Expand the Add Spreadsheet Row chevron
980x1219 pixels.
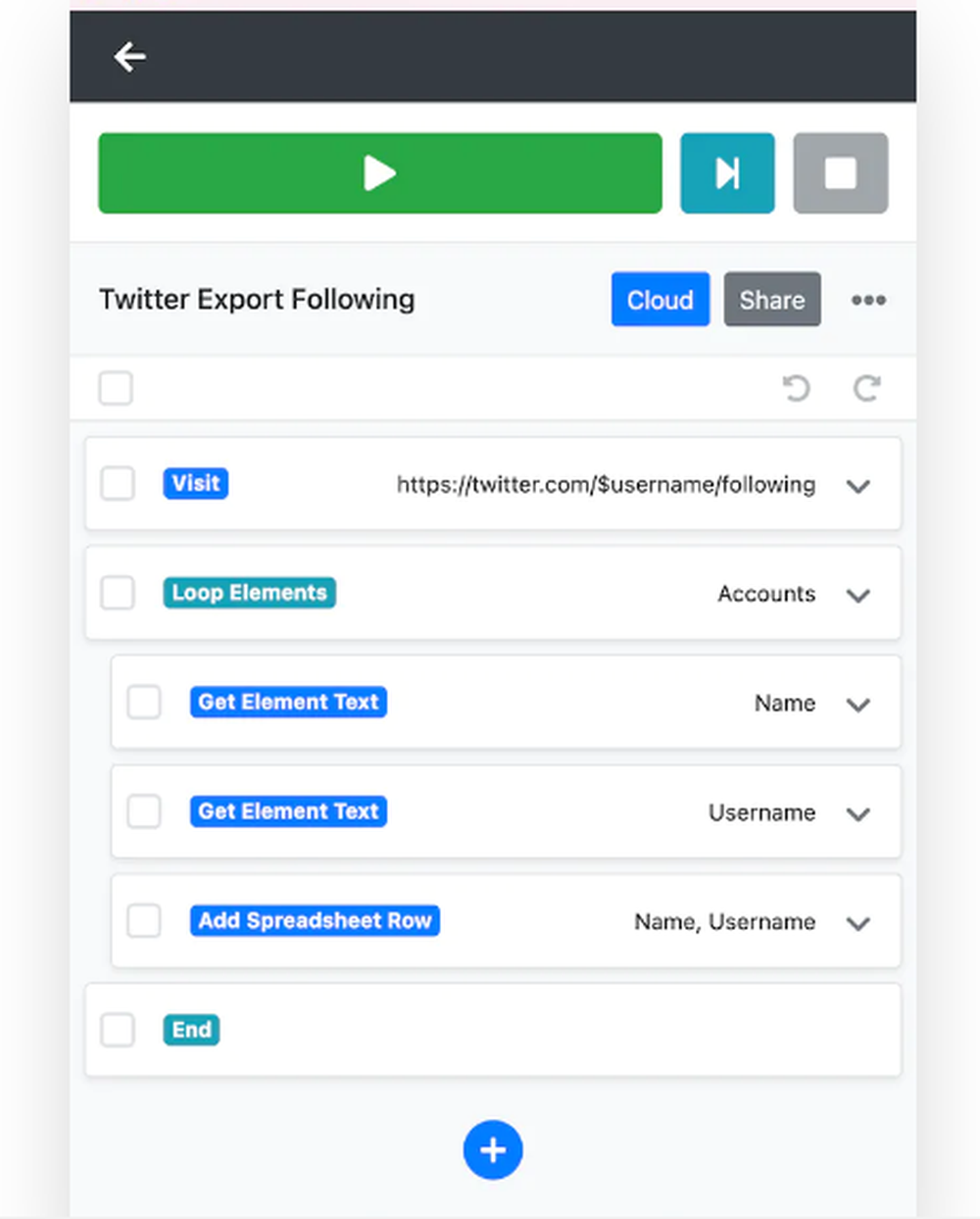pyautogui.click(x=858, y=923)
